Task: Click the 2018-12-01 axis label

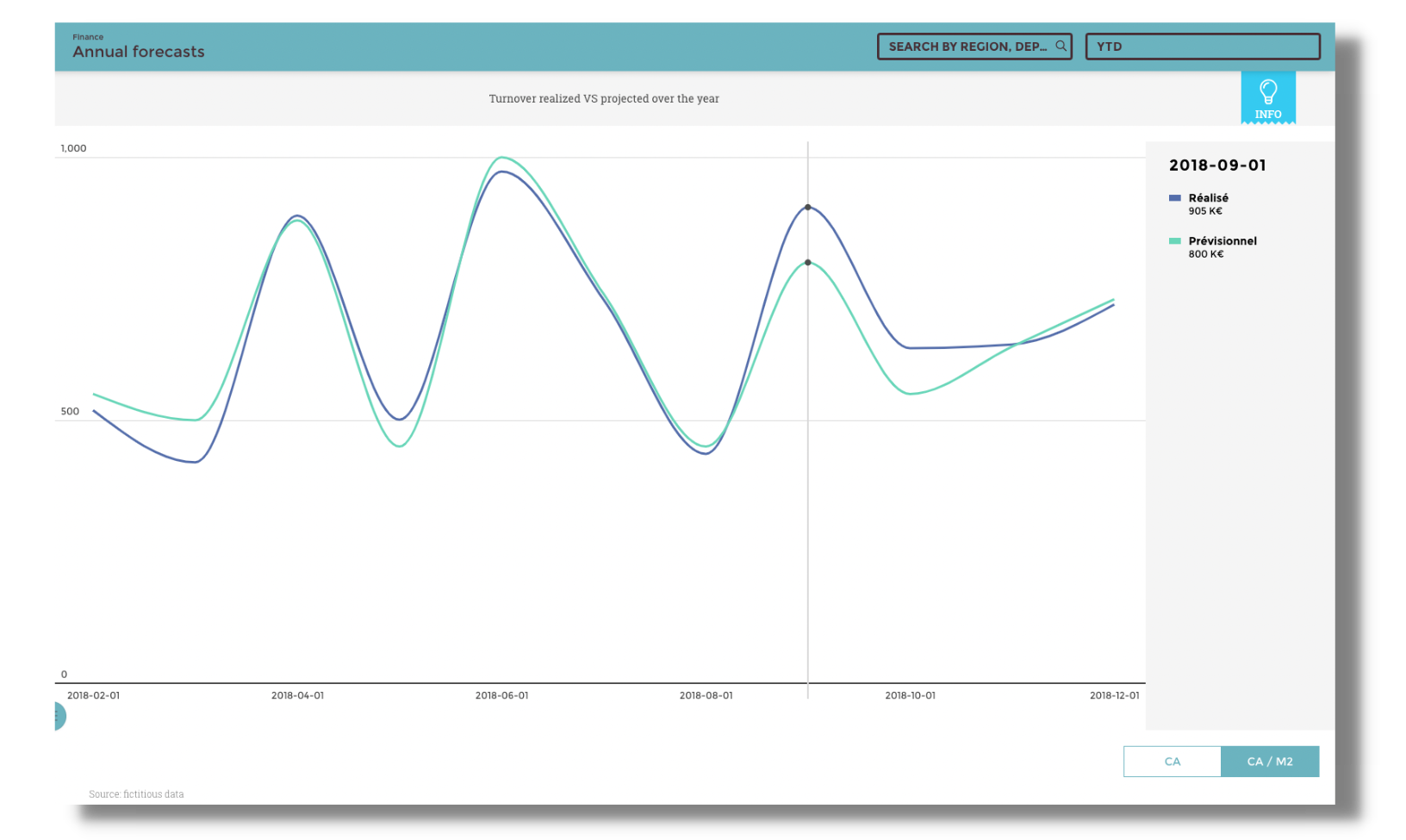Action: [x=1114, y=695]
